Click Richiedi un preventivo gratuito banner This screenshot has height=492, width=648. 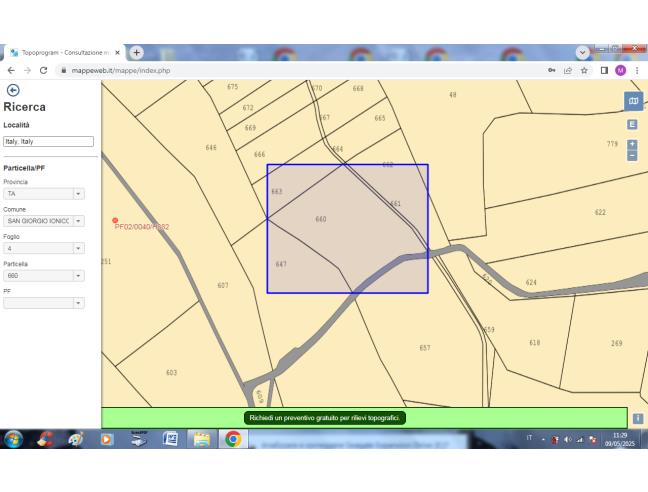(x=324, y=417)
